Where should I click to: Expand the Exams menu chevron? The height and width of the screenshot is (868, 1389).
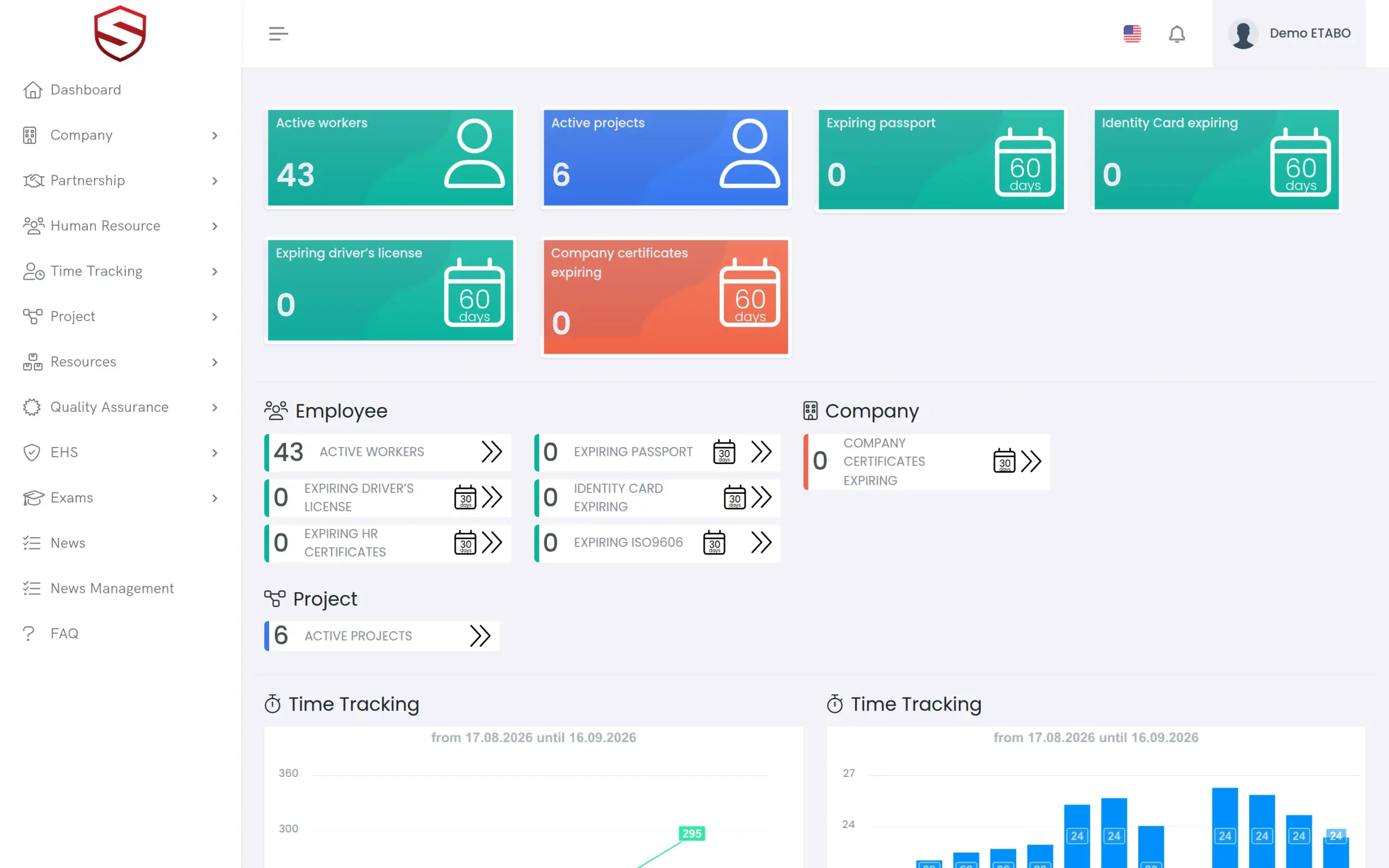click(x=215, y=499)
